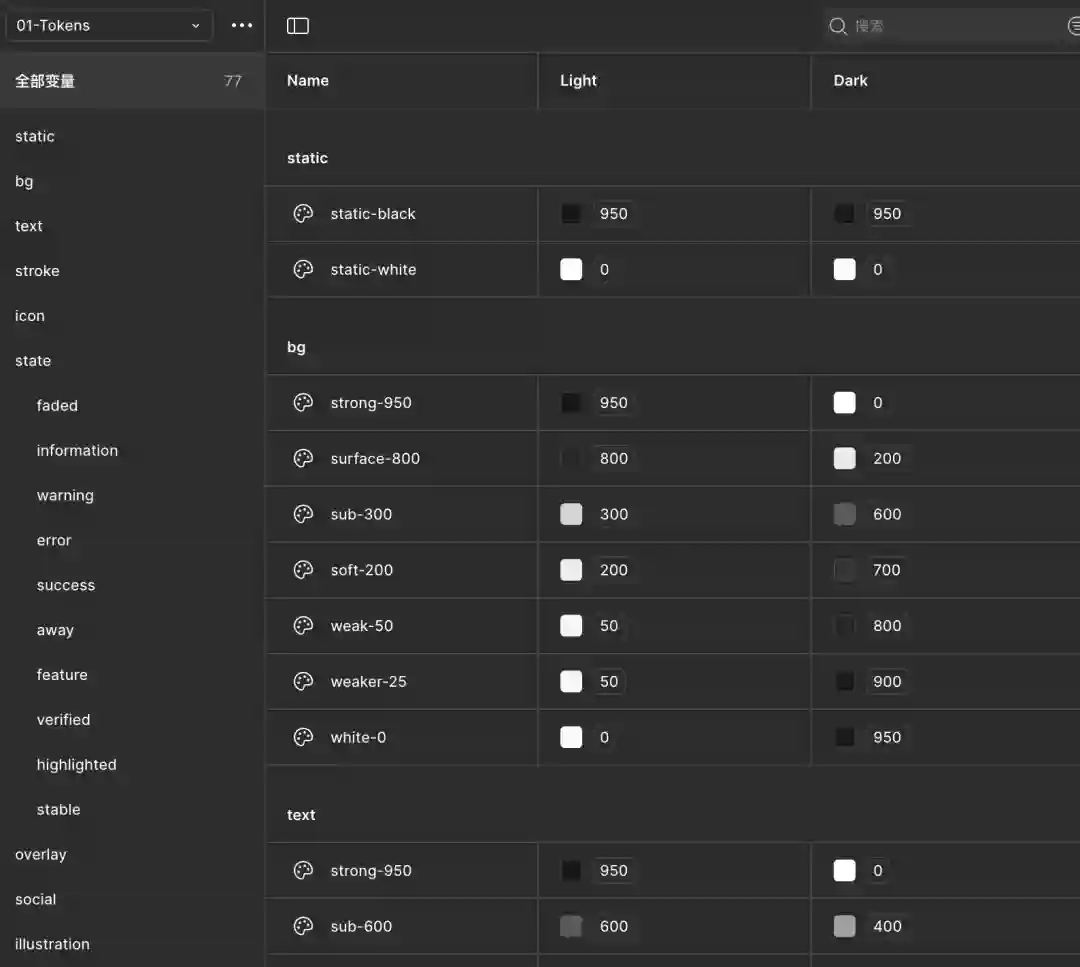This screenshot has height=967, width=1080.
Task: Click Light swatch of sub-300
Action: (571, 515)
